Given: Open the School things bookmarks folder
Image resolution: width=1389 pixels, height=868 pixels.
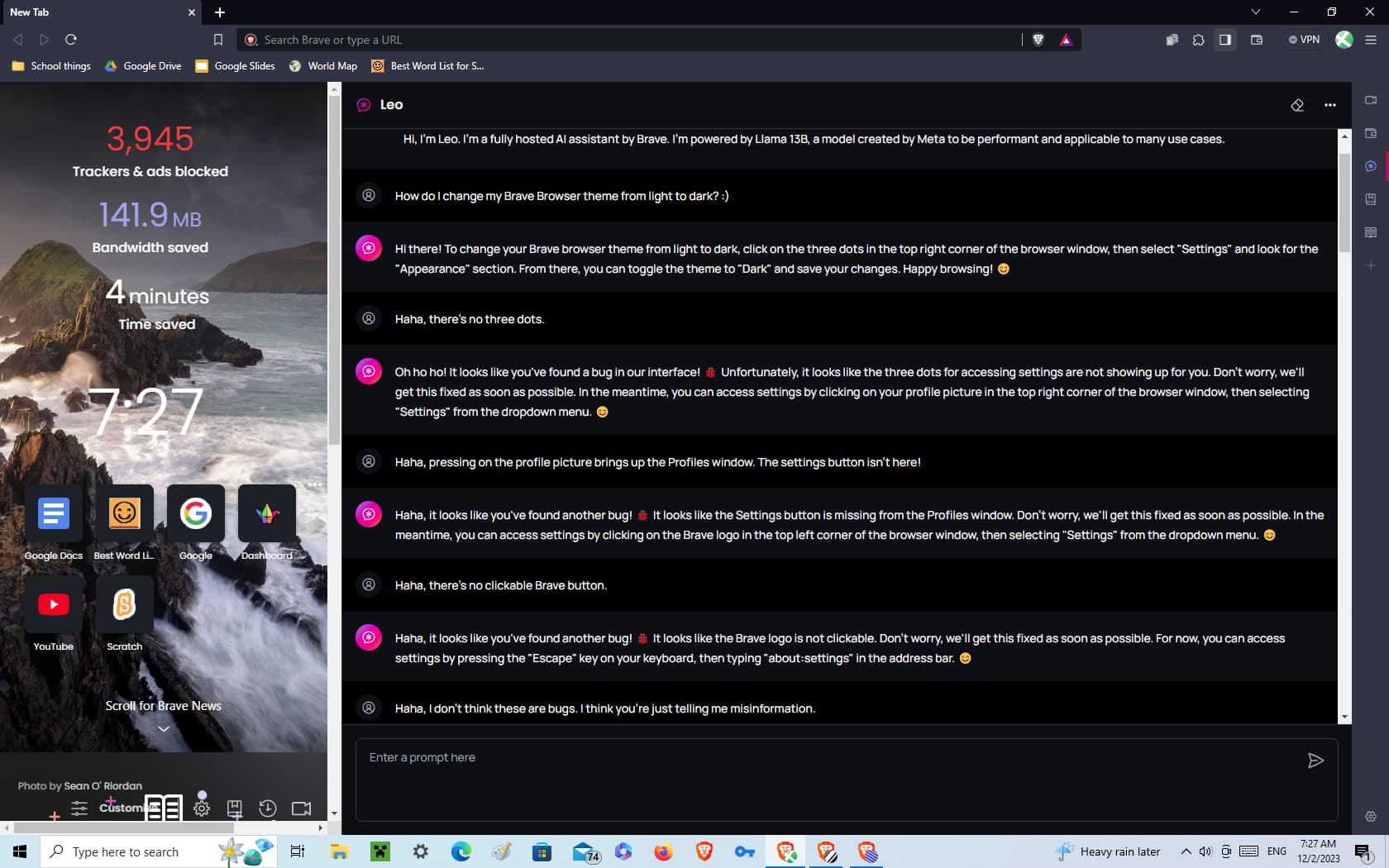Looking at the screenshot, I should tap(51, 66).
